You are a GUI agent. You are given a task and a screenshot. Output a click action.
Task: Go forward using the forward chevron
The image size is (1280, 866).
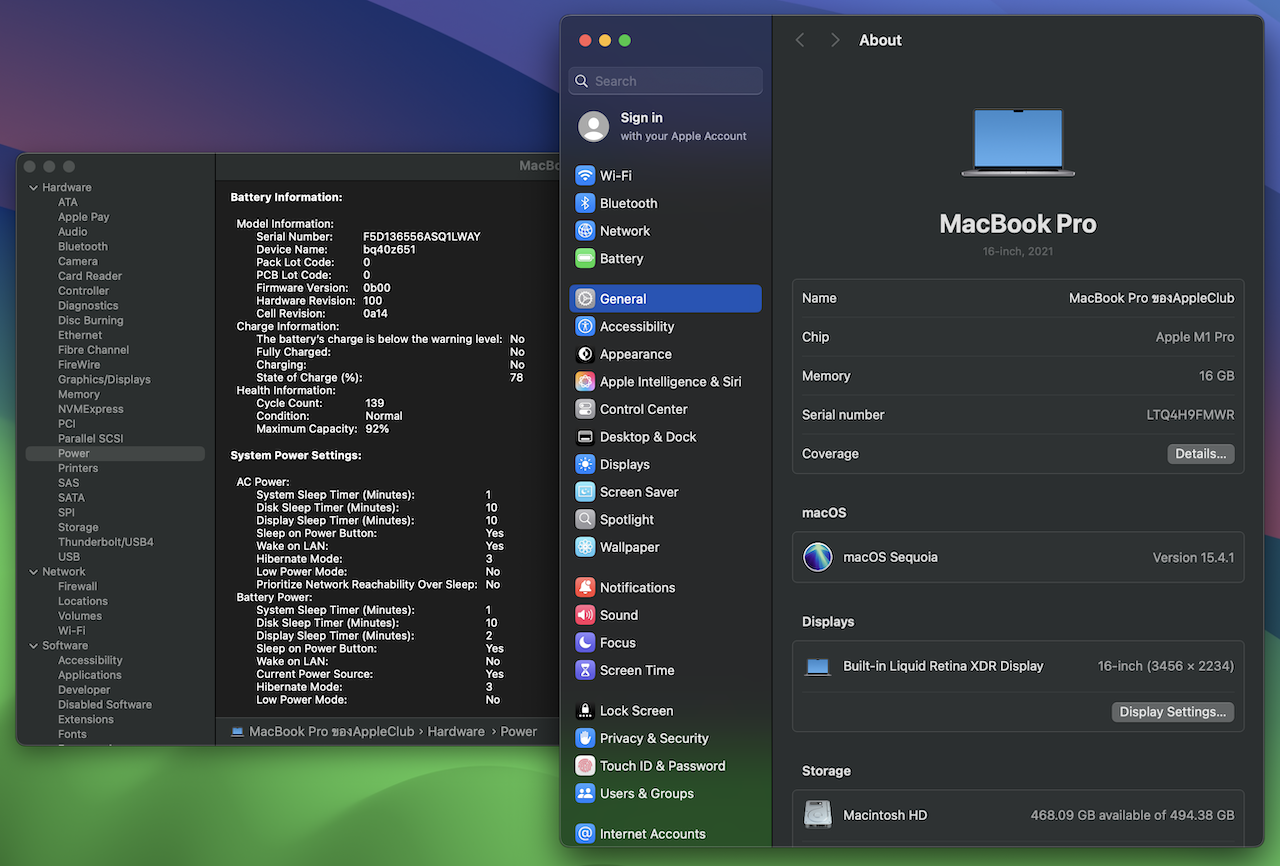point(835,40)
